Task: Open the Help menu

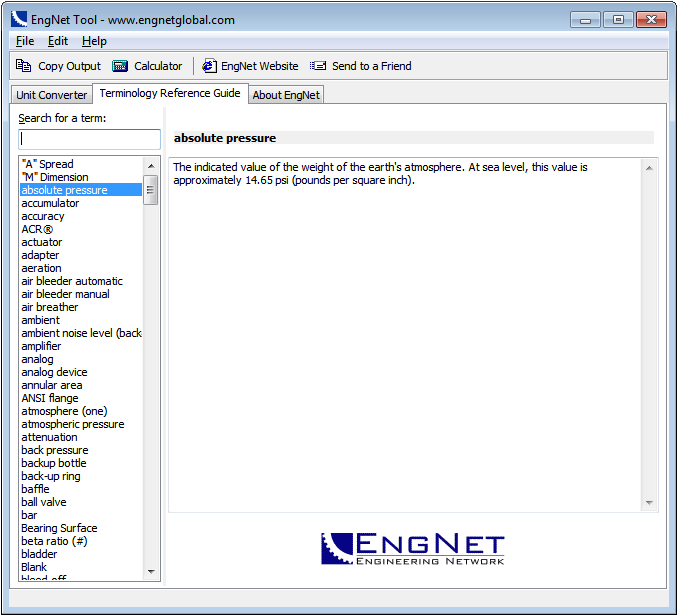Action: click(x=94, y=41)
